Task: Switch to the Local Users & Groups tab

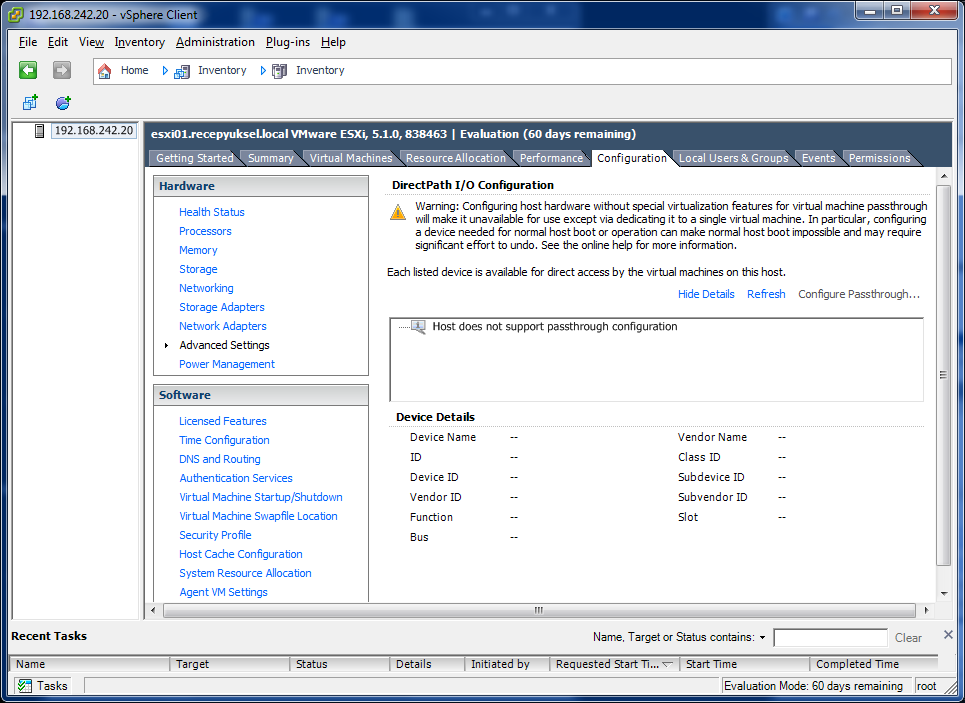Action: point(733,158)
